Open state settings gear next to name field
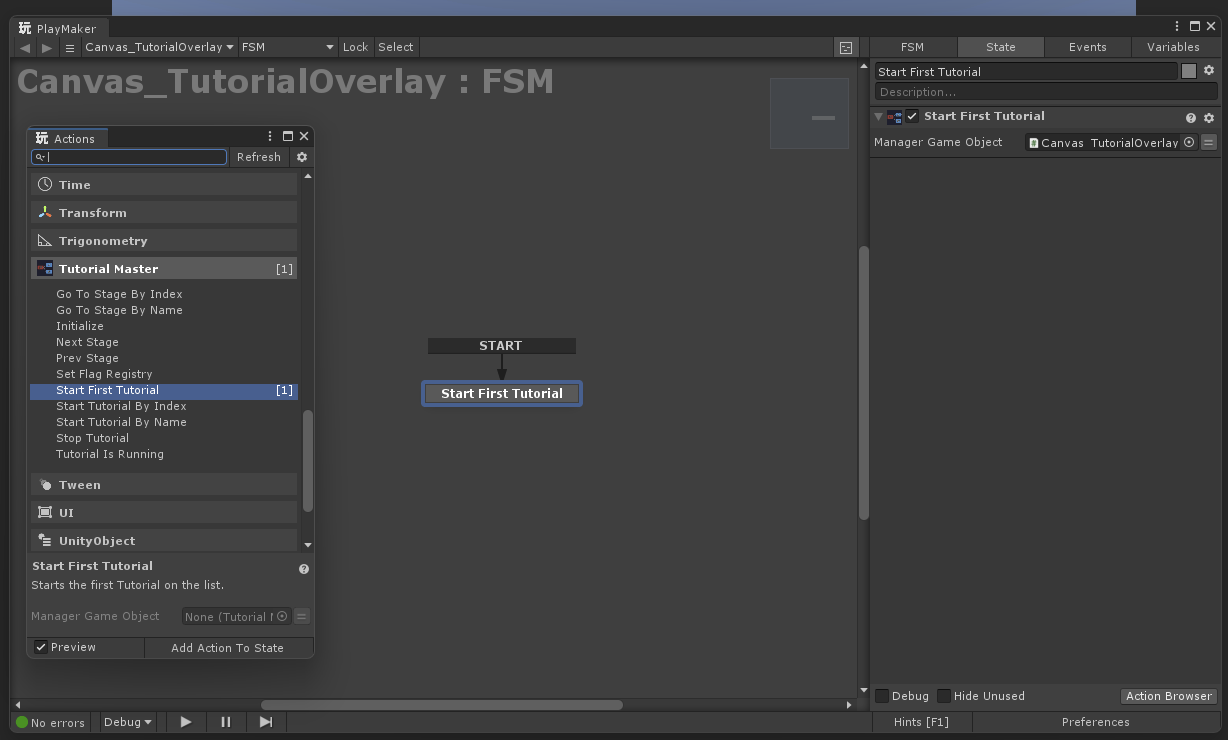The height and width of the screenshot is (740, 1228). [x=1209, y=71]
